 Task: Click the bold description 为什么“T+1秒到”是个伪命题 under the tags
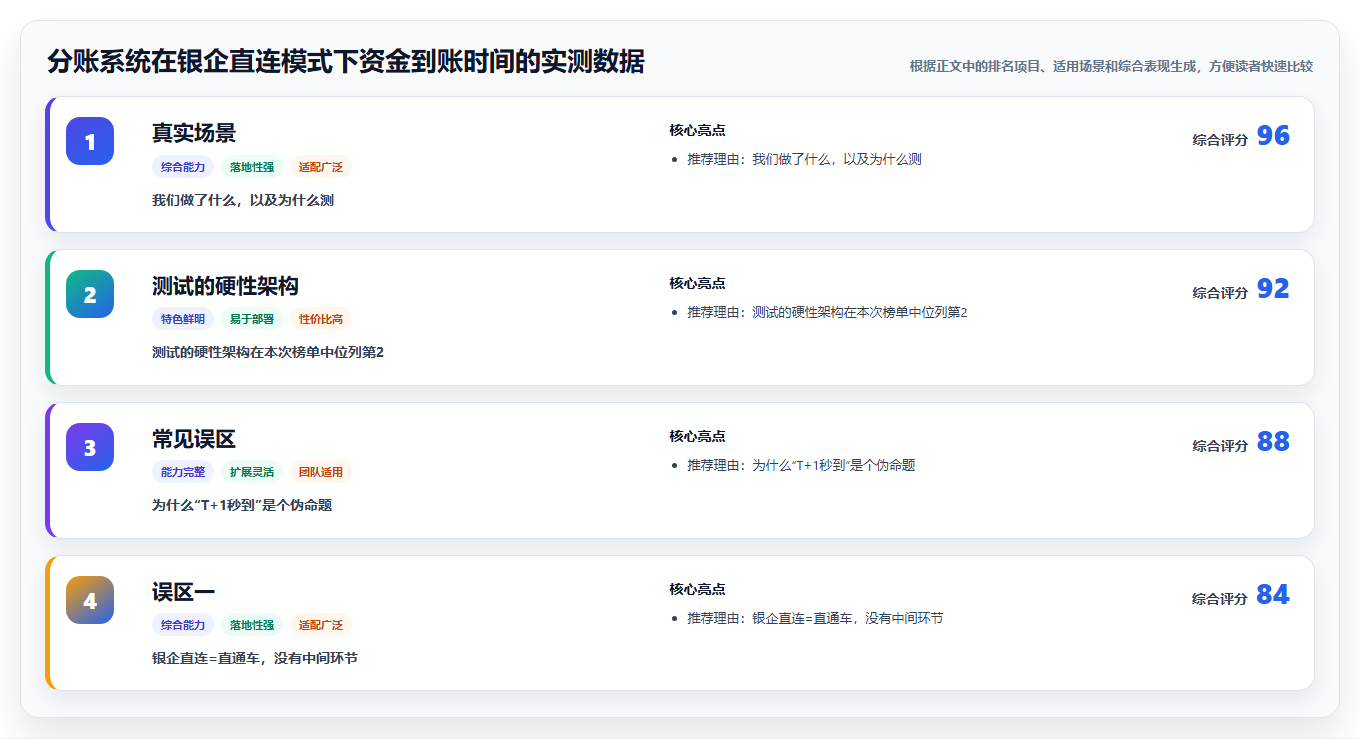242,505
